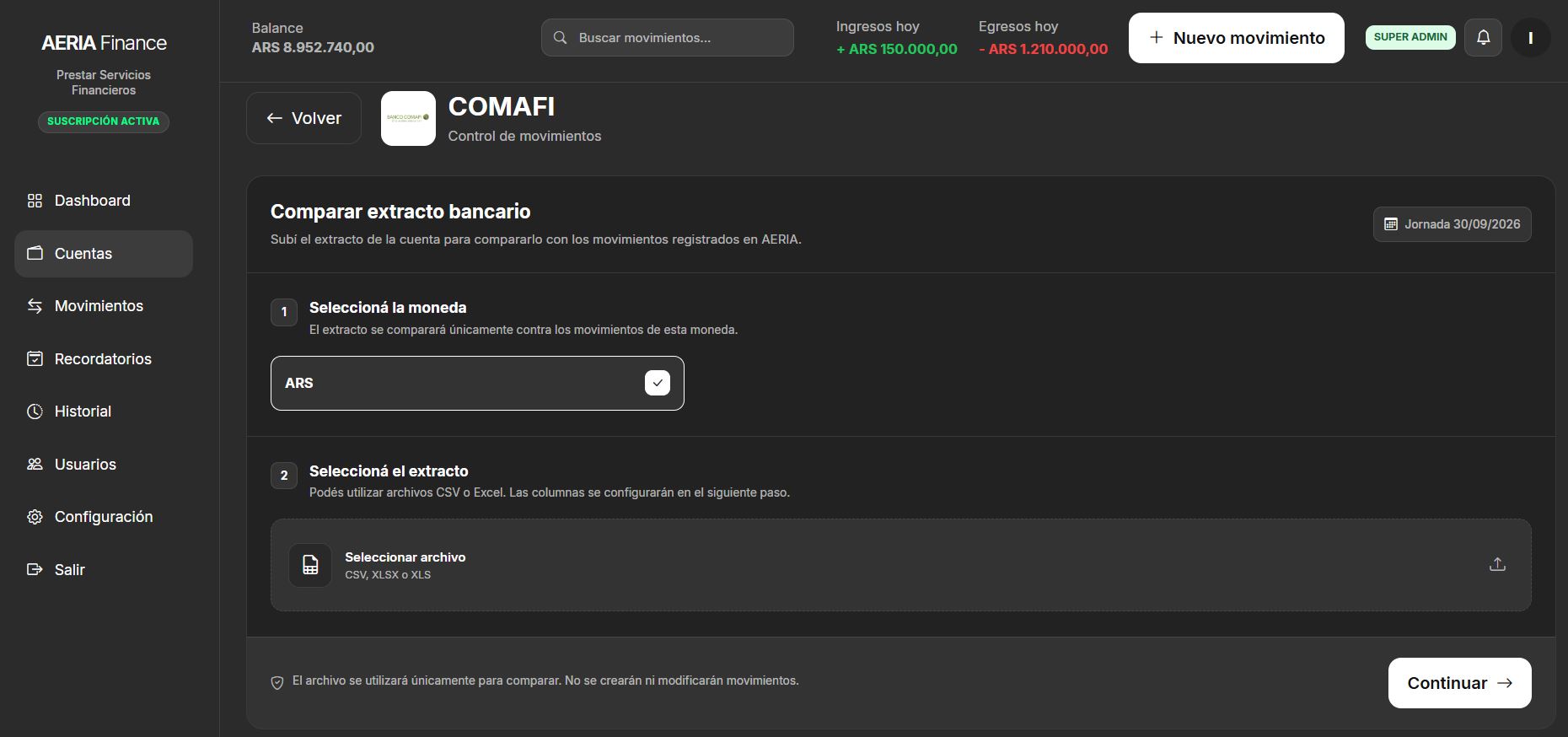Focus the Buscar movimientos search field
Image resolution: width=1568 pixels, height=737 pixels.
pos(668,38)
